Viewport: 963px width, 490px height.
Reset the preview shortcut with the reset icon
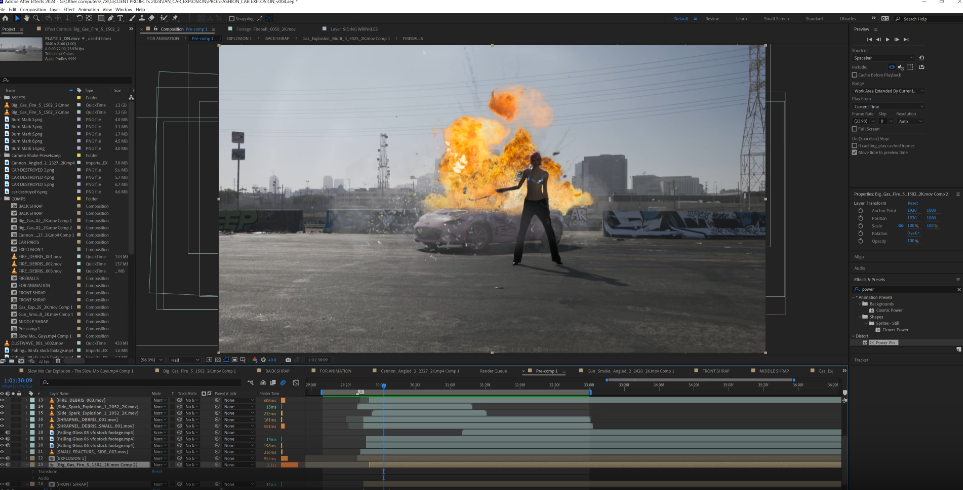[x=921, y=58]
